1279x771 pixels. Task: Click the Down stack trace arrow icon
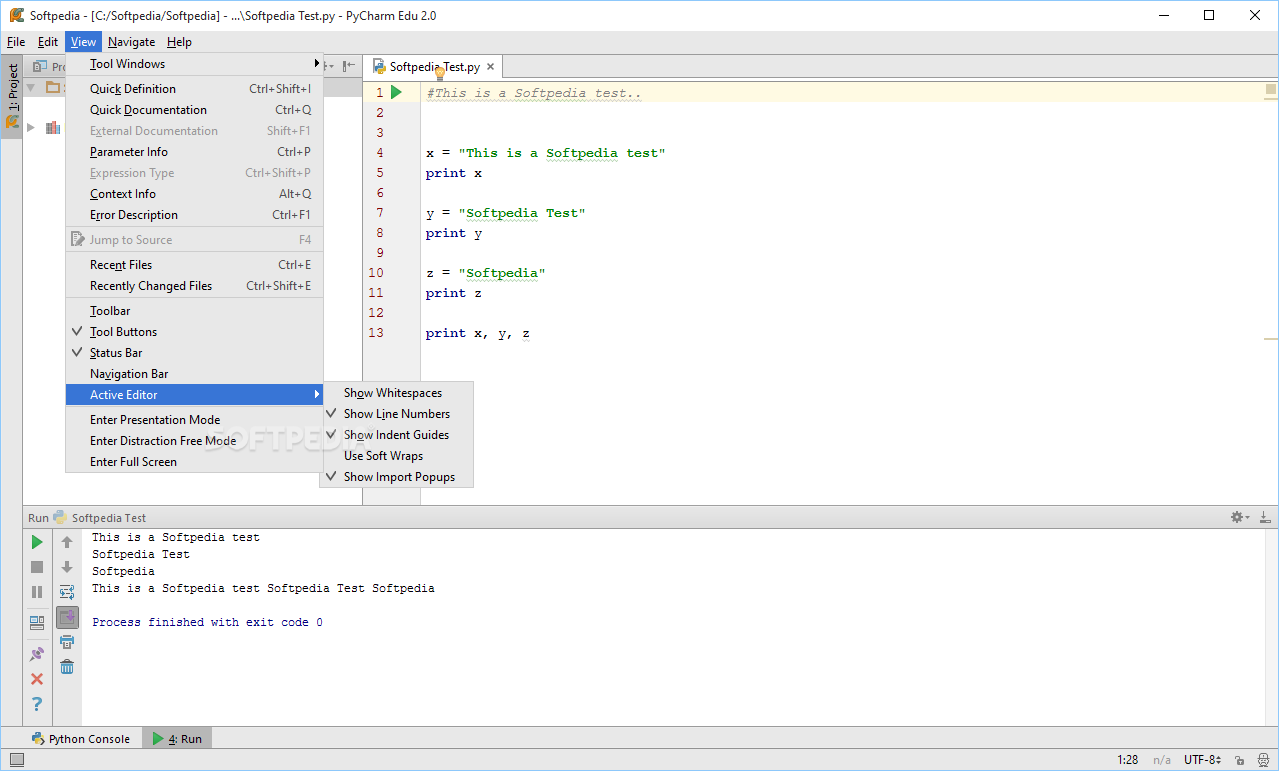[x=67, y=567]
